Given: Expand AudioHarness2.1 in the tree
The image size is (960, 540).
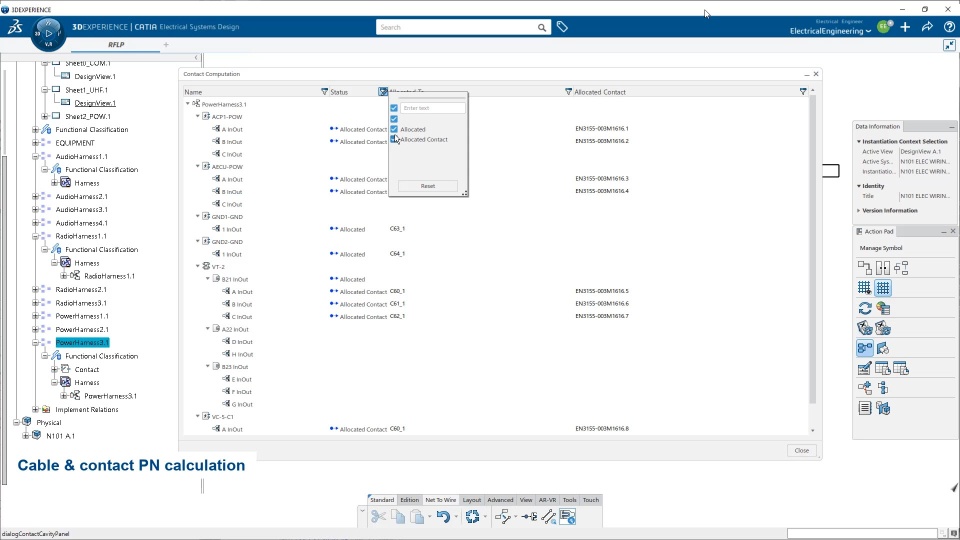Looking at the screenshot, I should [x=36, y=197].
